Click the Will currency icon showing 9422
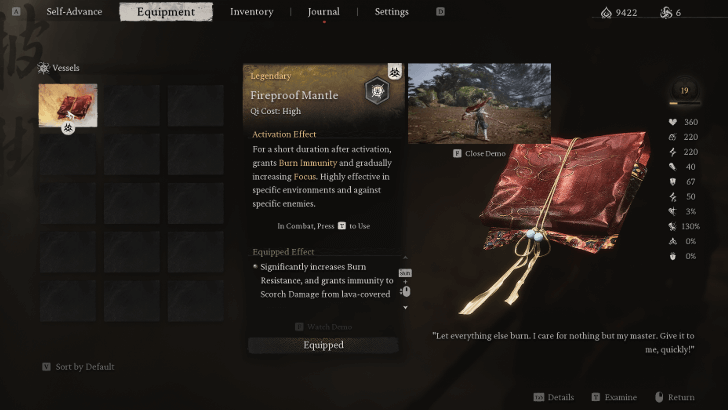 [606, 13]
